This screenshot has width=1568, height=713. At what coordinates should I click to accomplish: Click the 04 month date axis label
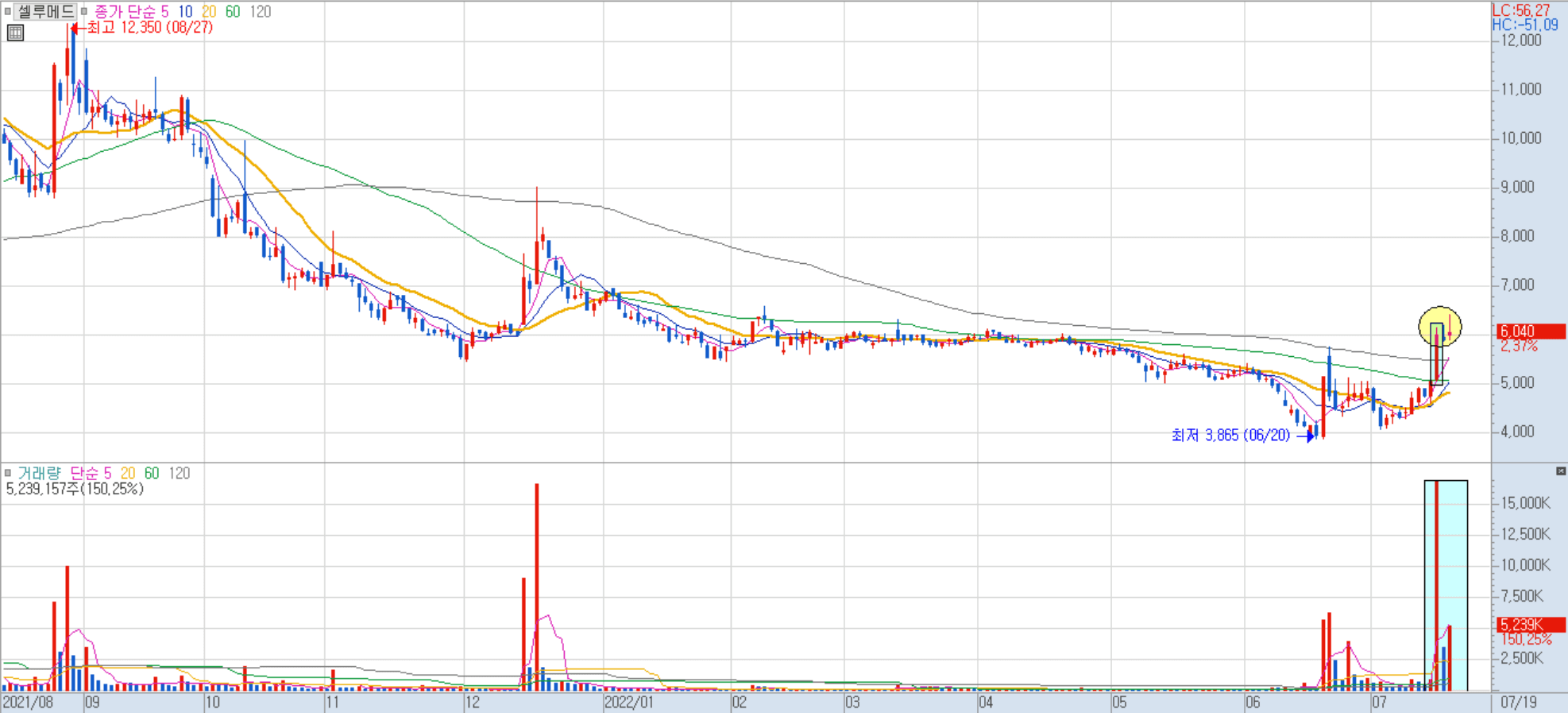pos(986,703)
